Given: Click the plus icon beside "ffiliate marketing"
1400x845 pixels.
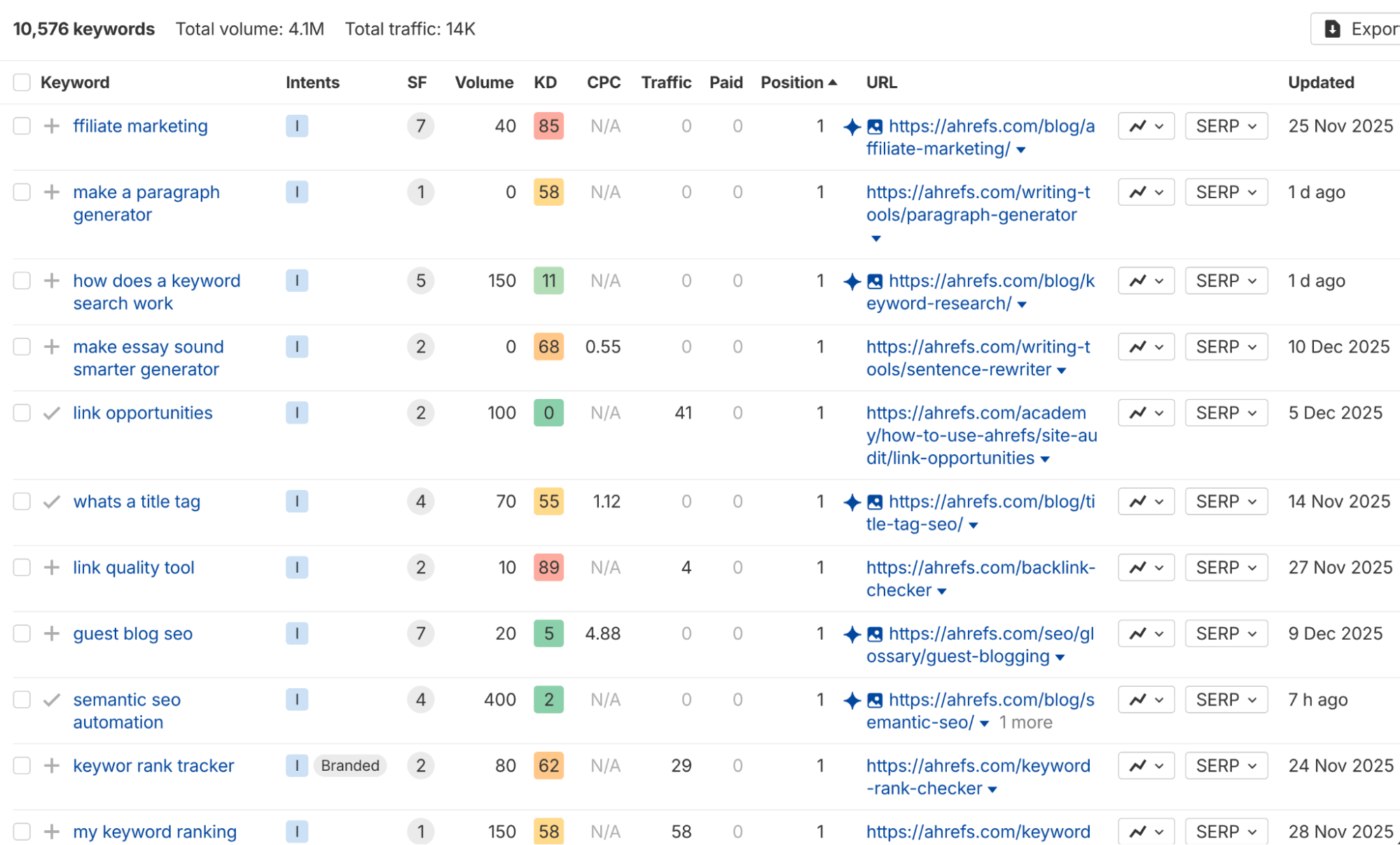Looking at the screenshot, I should (51, 126).
